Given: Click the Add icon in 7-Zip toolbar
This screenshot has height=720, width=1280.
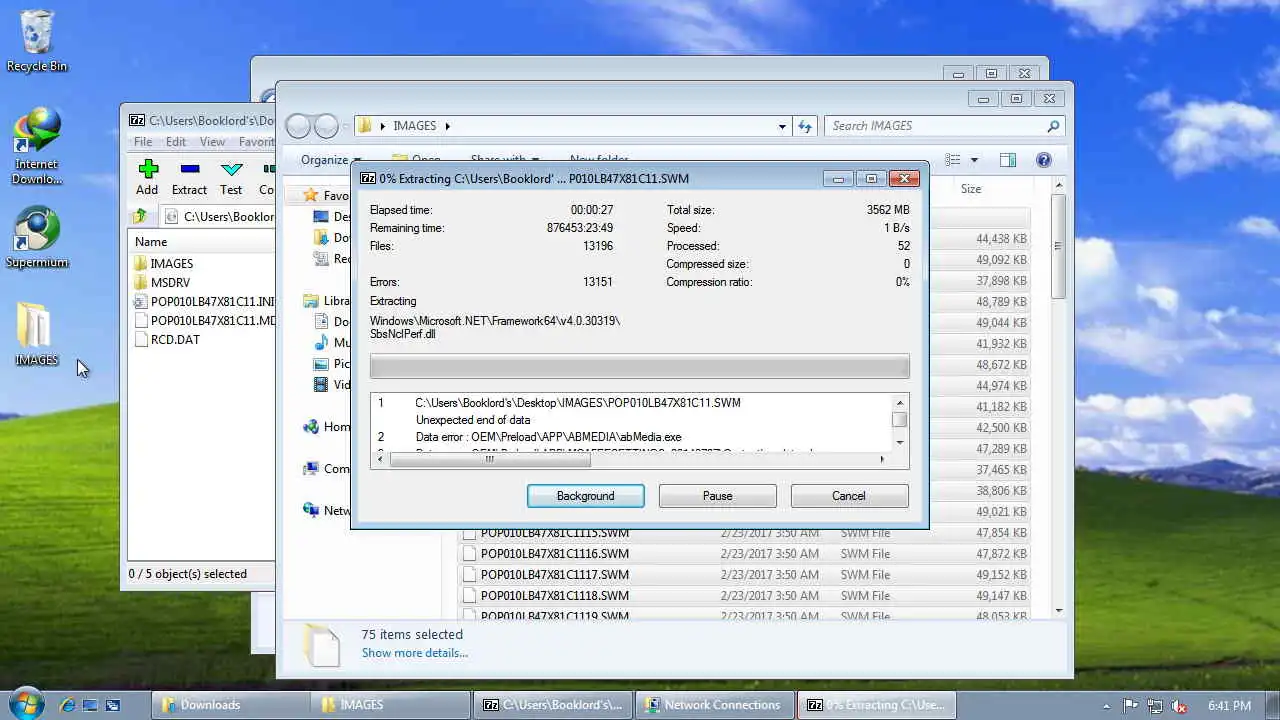Looking at the screenshot, I should pos(148,169).
